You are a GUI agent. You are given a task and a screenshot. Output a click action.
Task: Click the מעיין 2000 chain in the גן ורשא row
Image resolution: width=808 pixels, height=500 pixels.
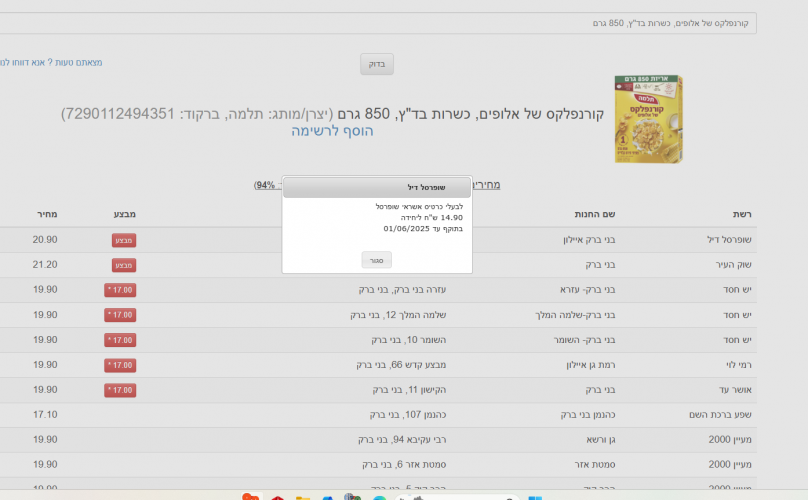point(730,440)
